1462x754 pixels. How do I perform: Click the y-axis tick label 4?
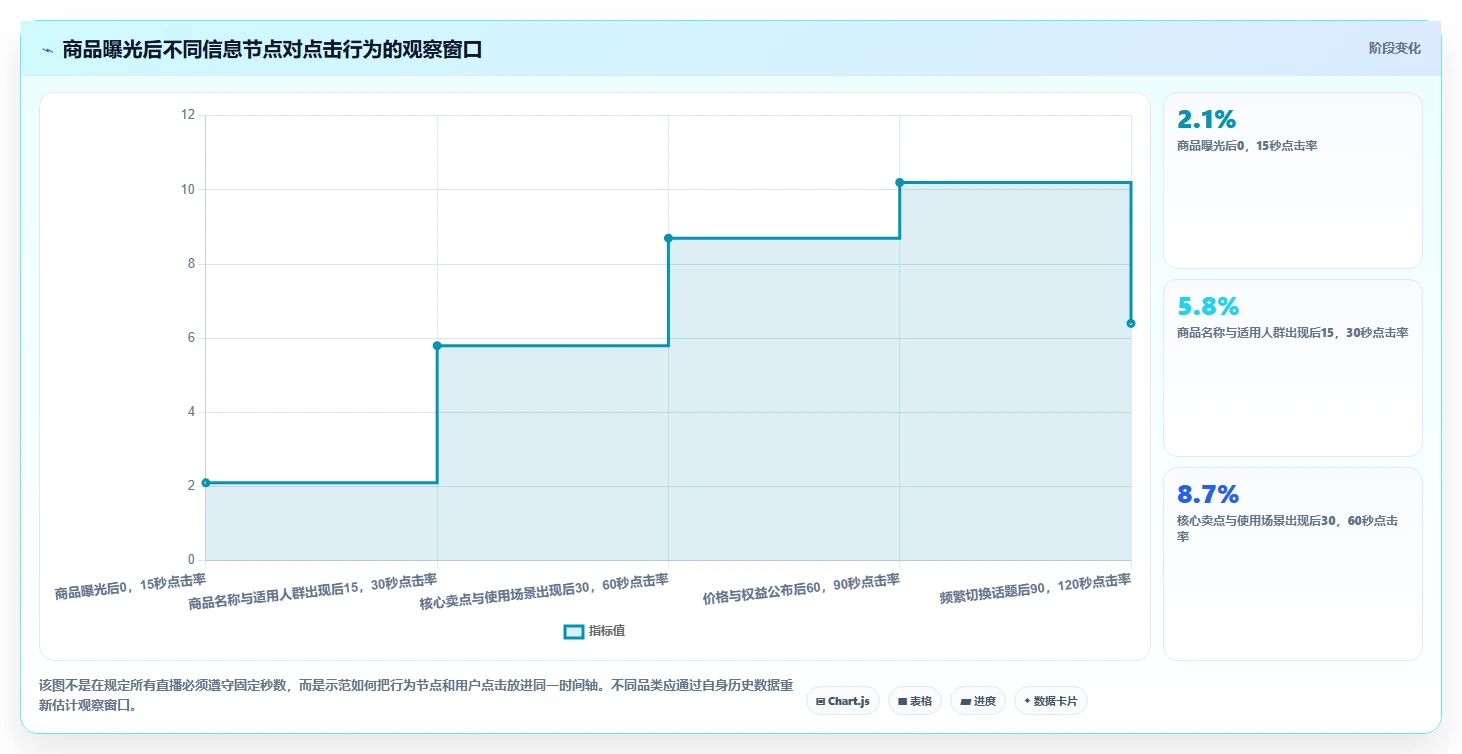coord(191,412)
